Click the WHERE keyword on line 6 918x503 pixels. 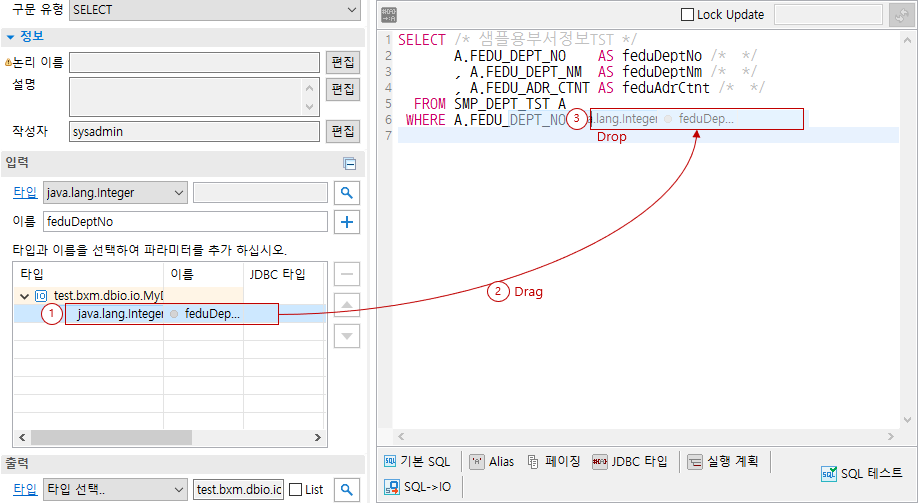(x=426, y=120)
